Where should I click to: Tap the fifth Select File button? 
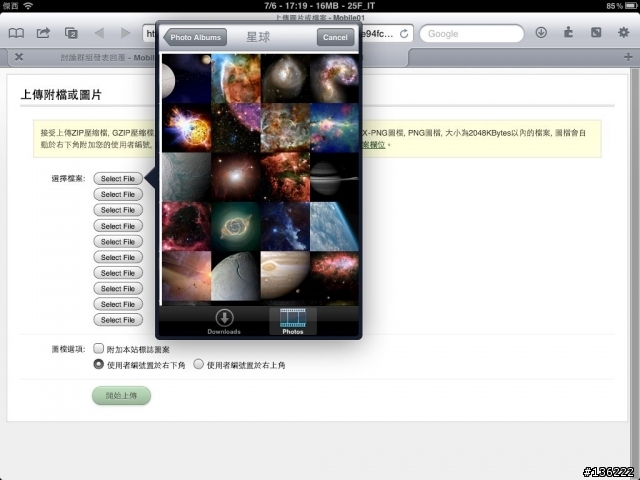(x=118, y=242)
